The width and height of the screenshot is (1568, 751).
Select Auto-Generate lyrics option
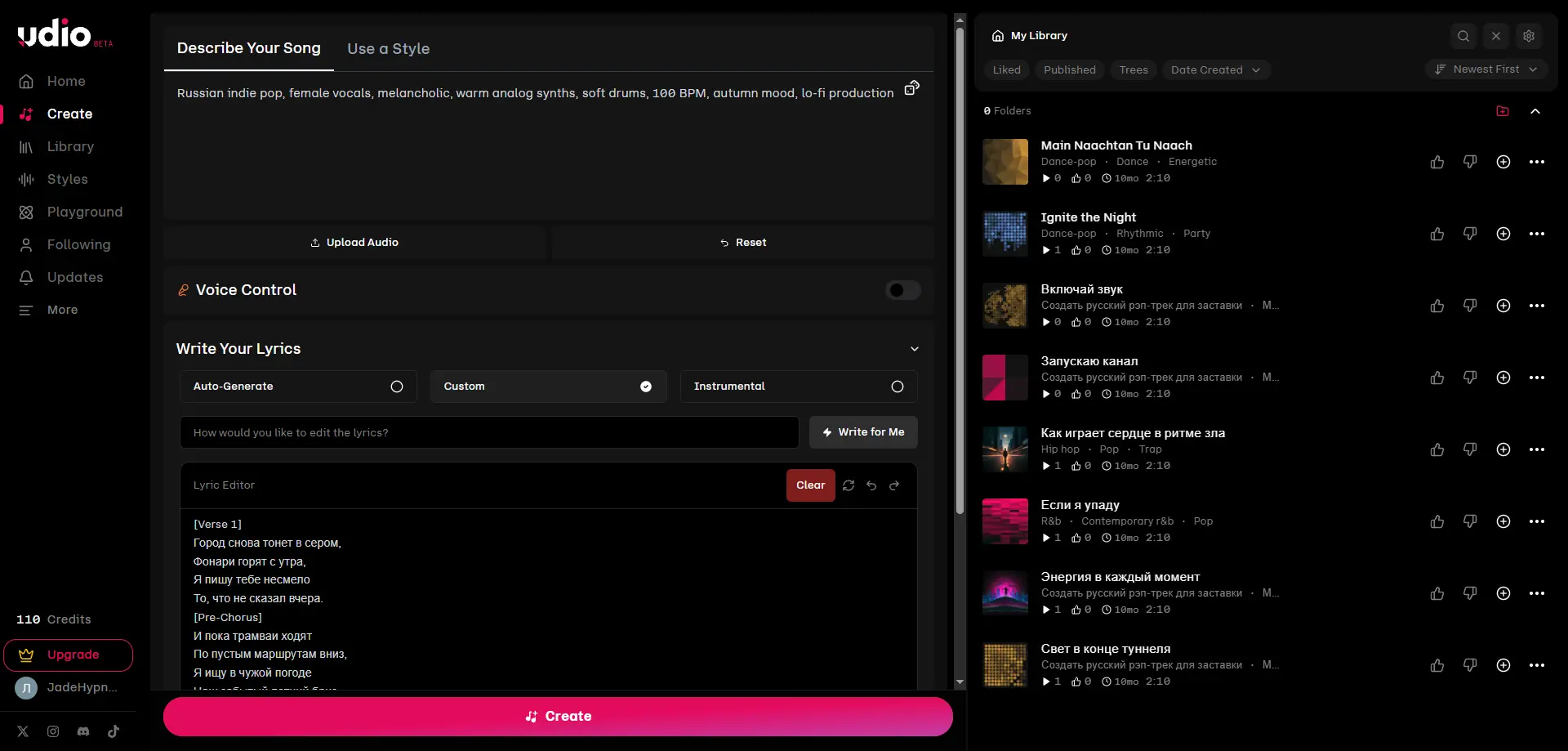(298, 387)
